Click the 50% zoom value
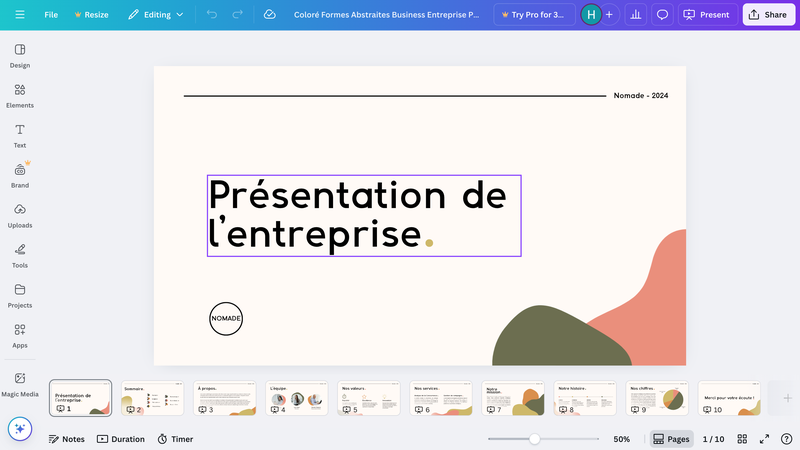 click(x=621, y=439)
